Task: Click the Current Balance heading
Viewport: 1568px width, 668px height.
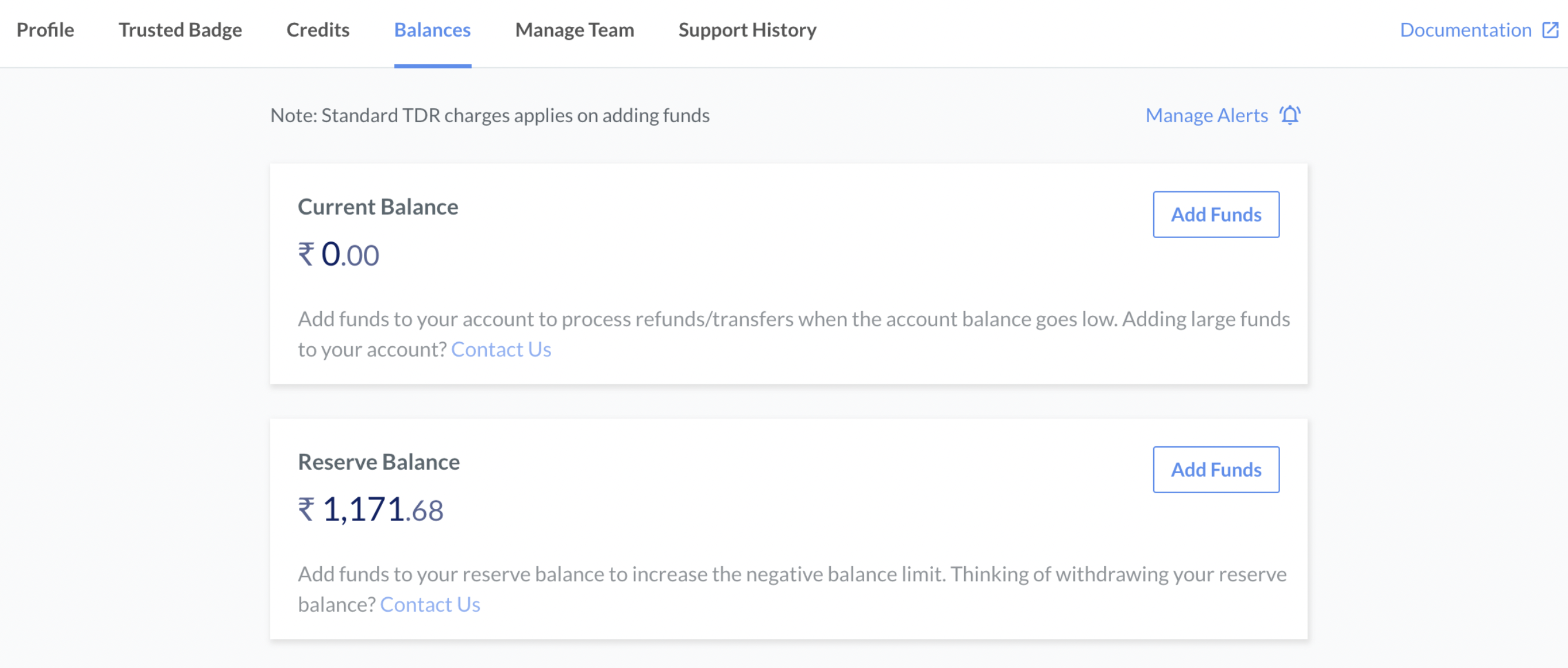Action: [x=378, y=206]
